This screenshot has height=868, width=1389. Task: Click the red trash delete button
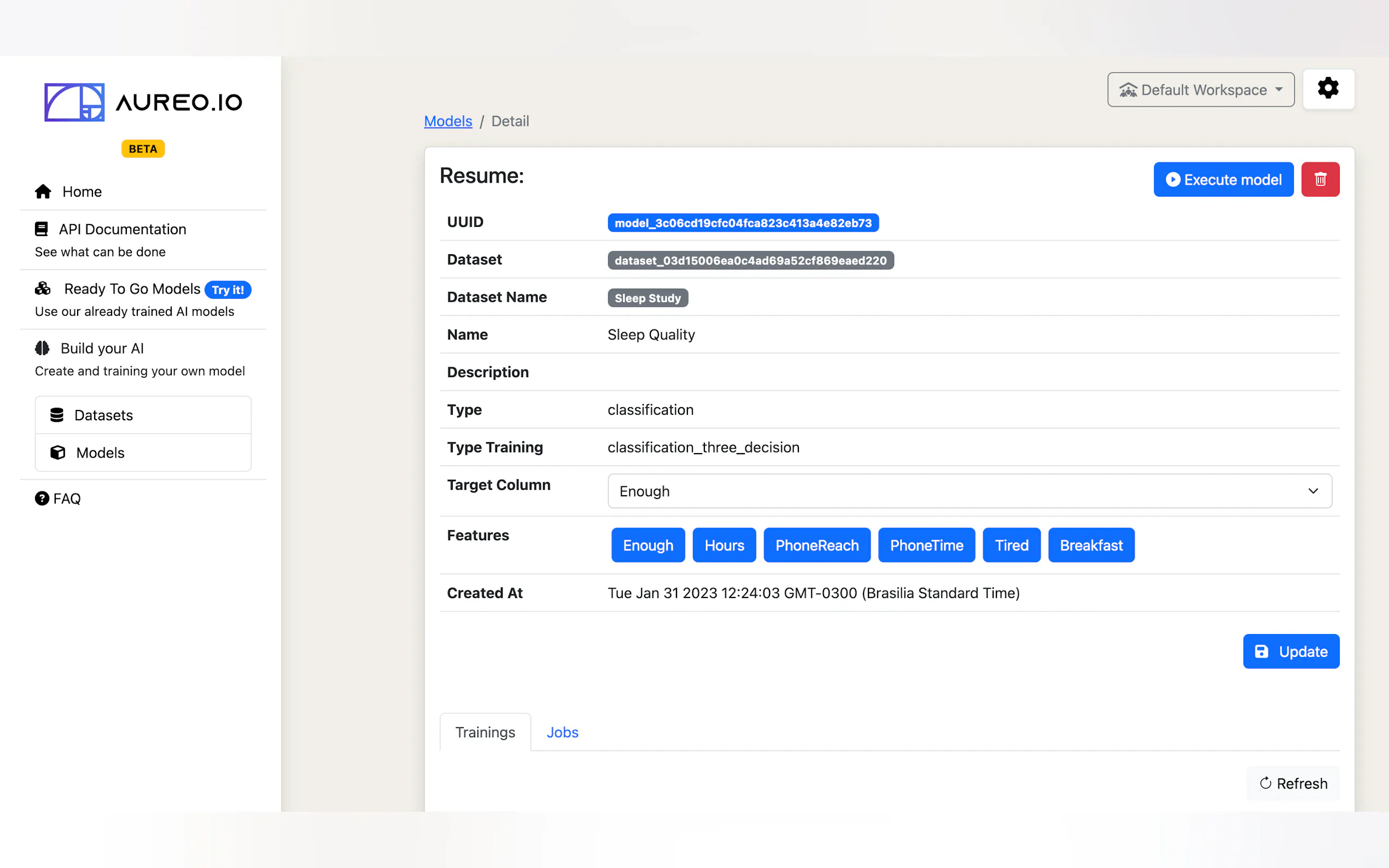pos(1320,180)
